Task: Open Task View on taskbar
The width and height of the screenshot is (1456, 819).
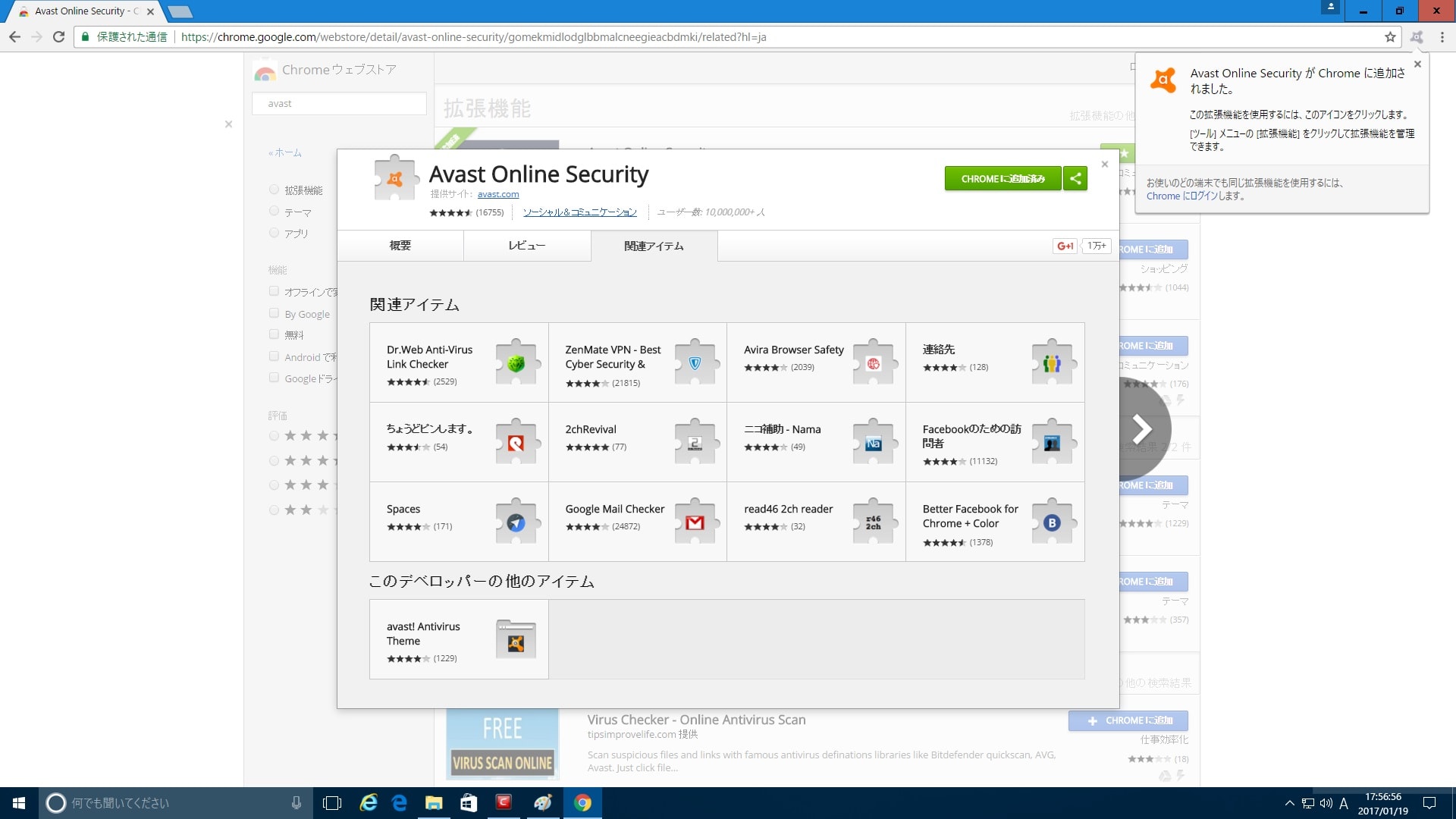Action: click(332, 803)
